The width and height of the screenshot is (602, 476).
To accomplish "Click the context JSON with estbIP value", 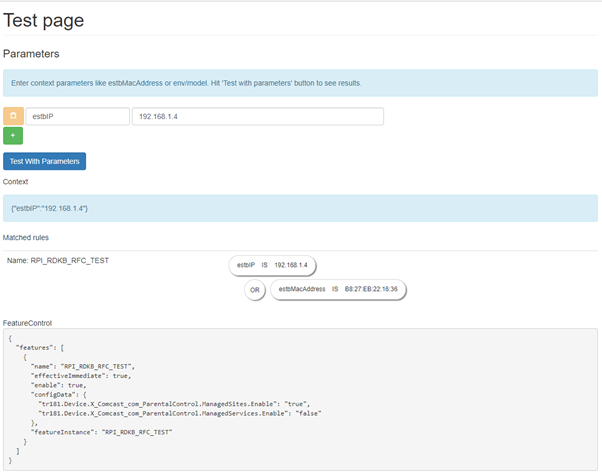I will point(50,208).
